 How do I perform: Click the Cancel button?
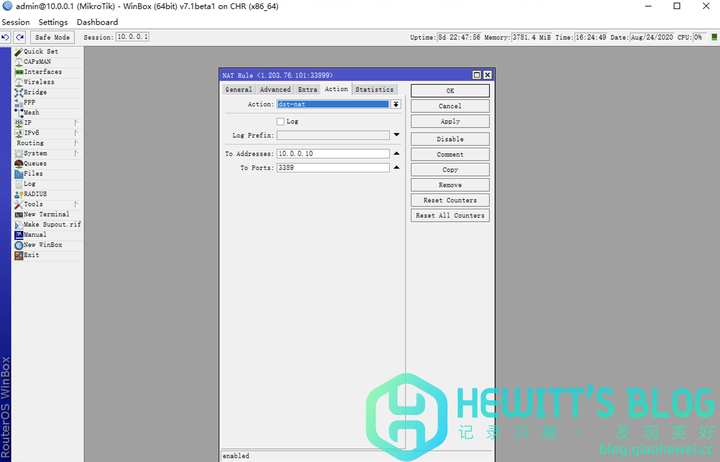coord(450,106)
